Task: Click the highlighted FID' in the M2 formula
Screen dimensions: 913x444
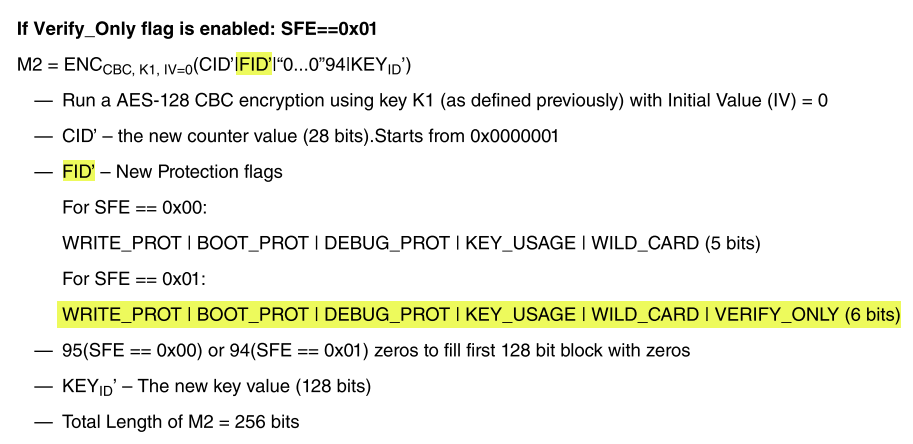Action: (x=255, y=65)
